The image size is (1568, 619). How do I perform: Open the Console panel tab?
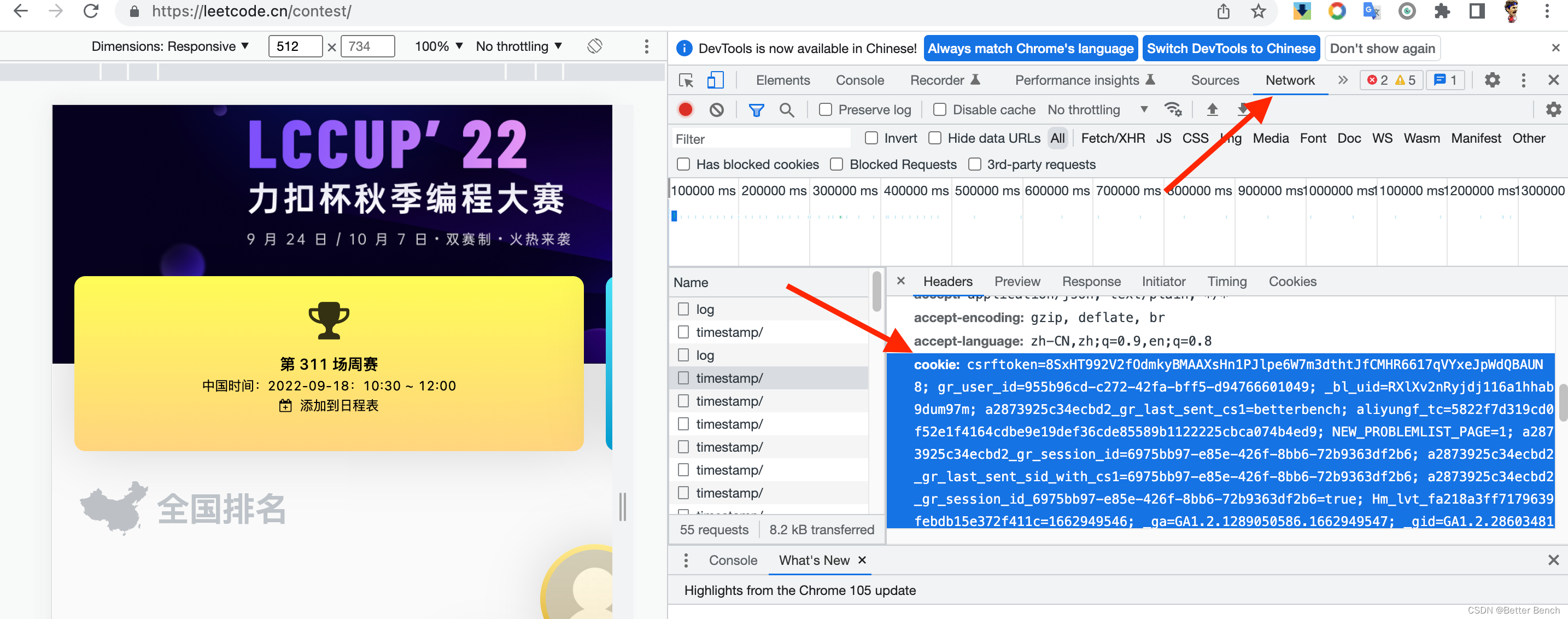tap(859, 80)
